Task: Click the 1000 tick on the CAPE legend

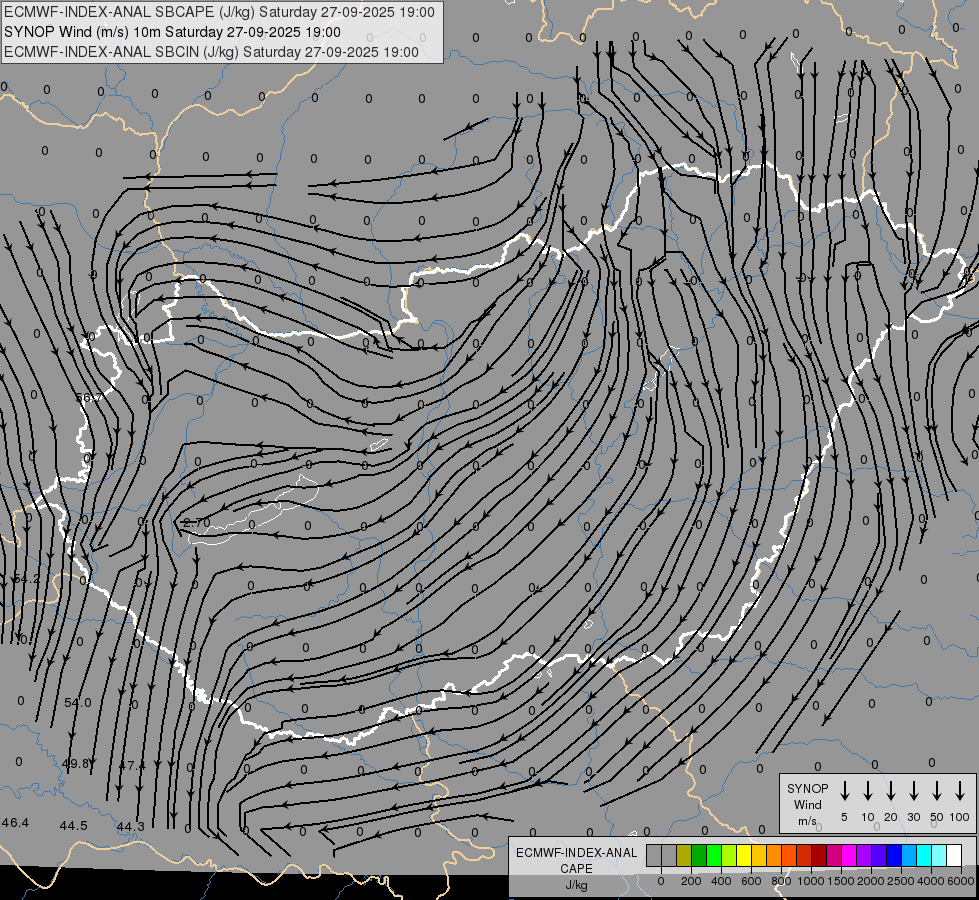Action: [811, 881]
